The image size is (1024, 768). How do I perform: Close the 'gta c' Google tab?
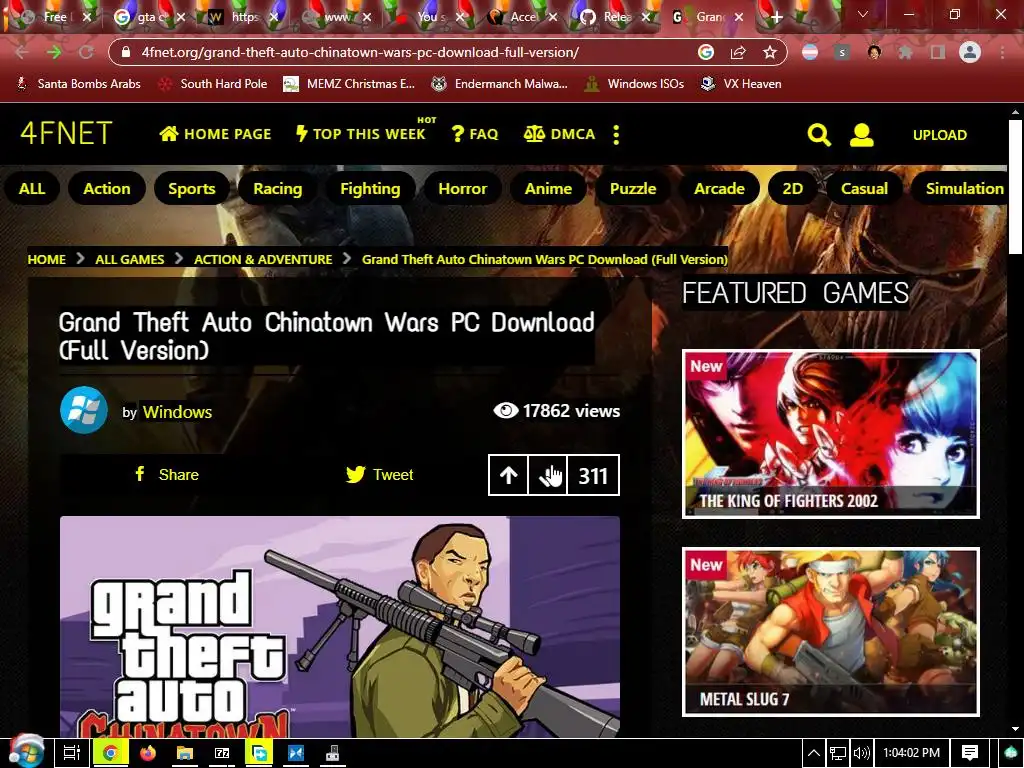click(181, 18)
